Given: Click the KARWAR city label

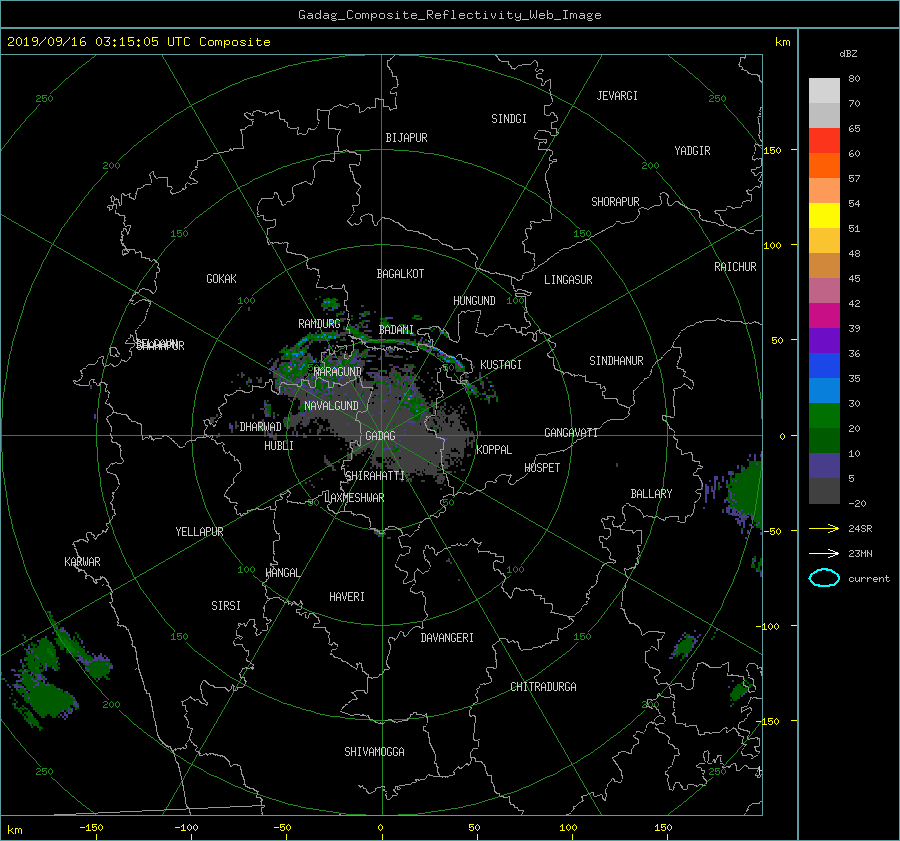Looking at the screenshot, I should (82, 562).
